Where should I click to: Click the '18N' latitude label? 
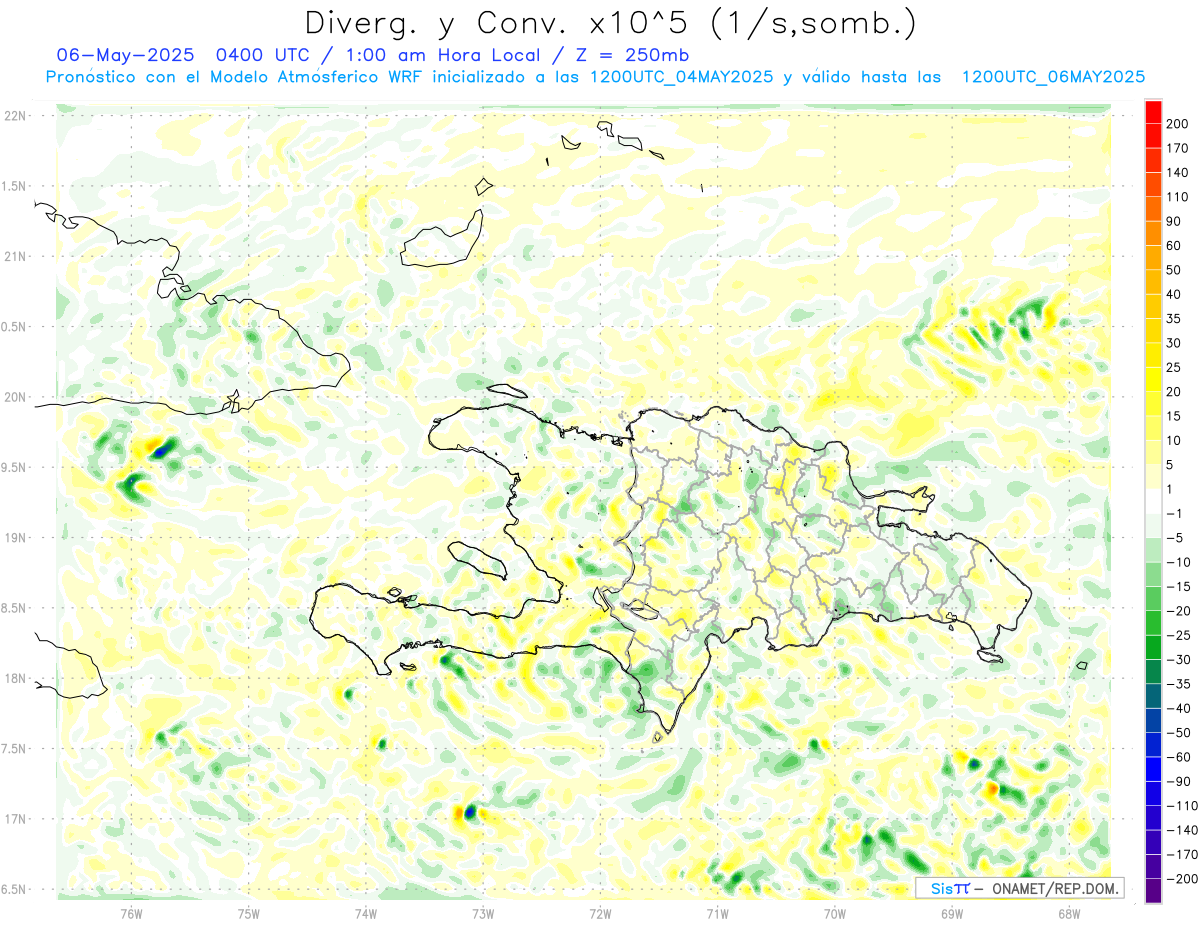14,679
